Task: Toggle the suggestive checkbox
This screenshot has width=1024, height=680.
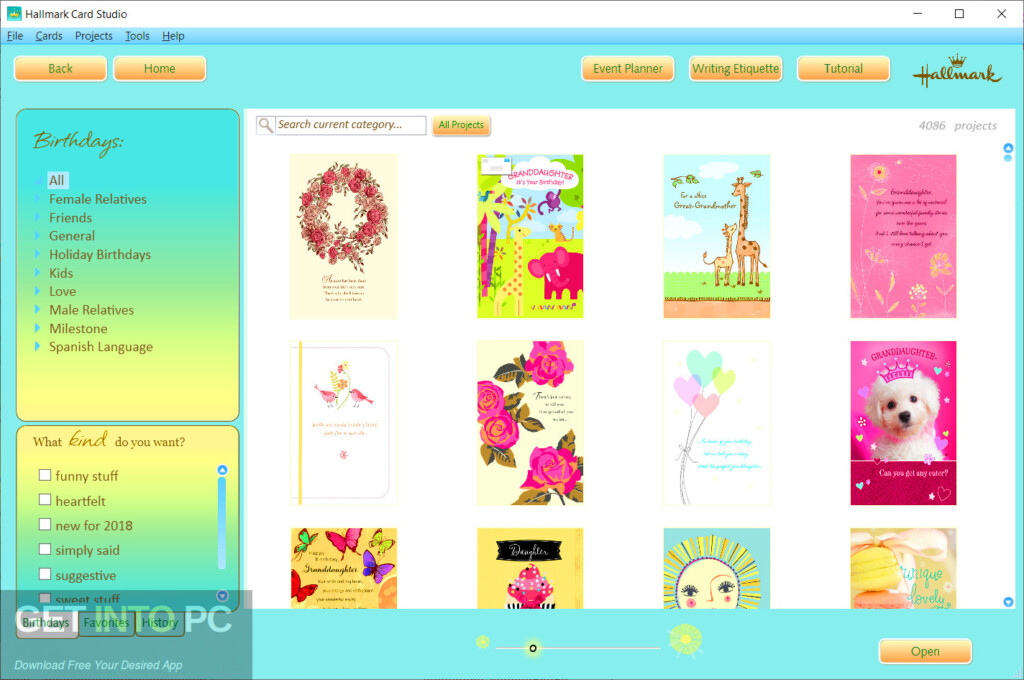Action: [x=44, y=574]
